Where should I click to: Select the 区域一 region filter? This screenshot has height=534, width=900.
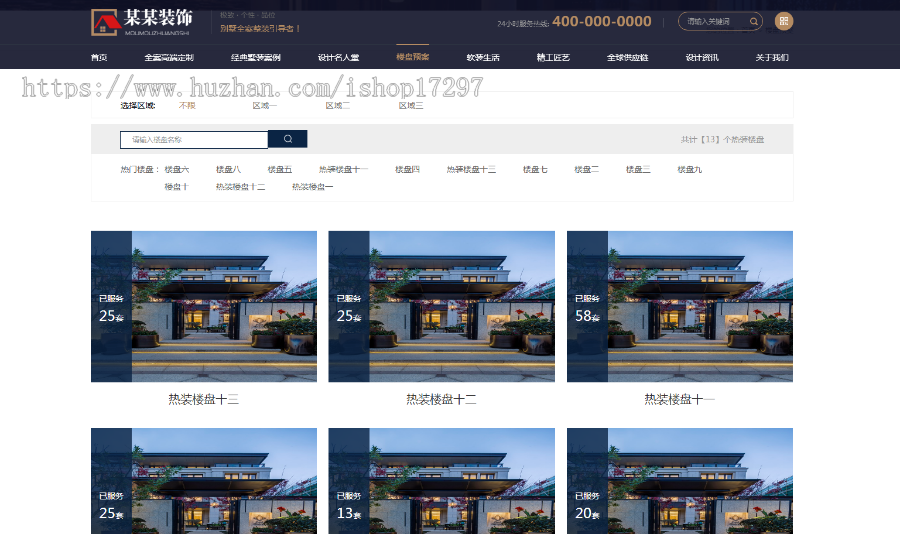265,106
